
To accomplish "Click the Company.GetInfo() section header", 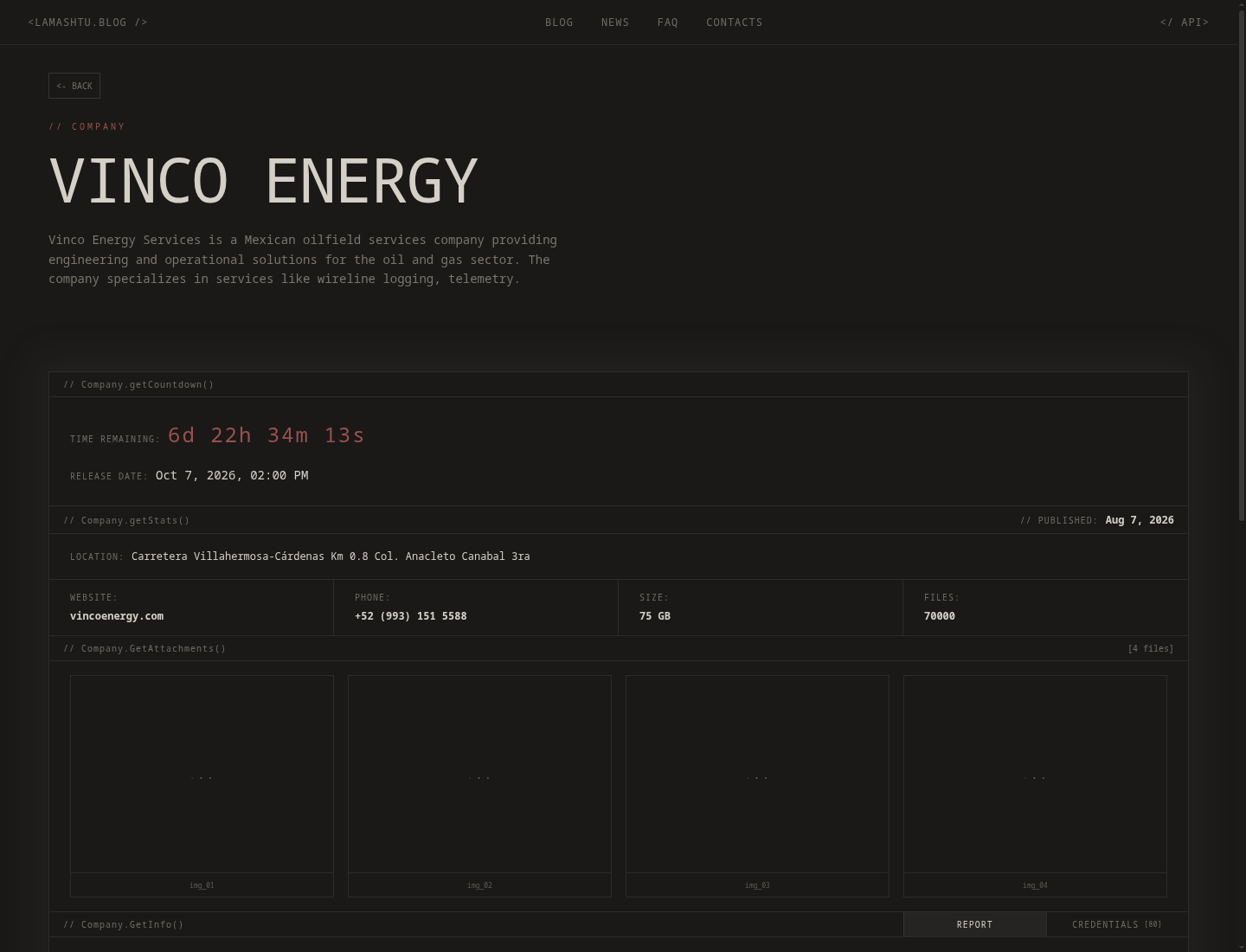I will click(124, 924).
